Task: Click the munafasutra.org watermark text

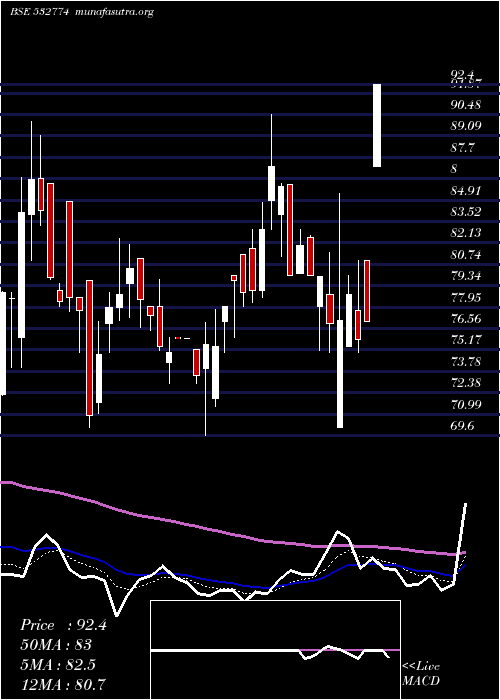Action: click(x=115, y=12)
